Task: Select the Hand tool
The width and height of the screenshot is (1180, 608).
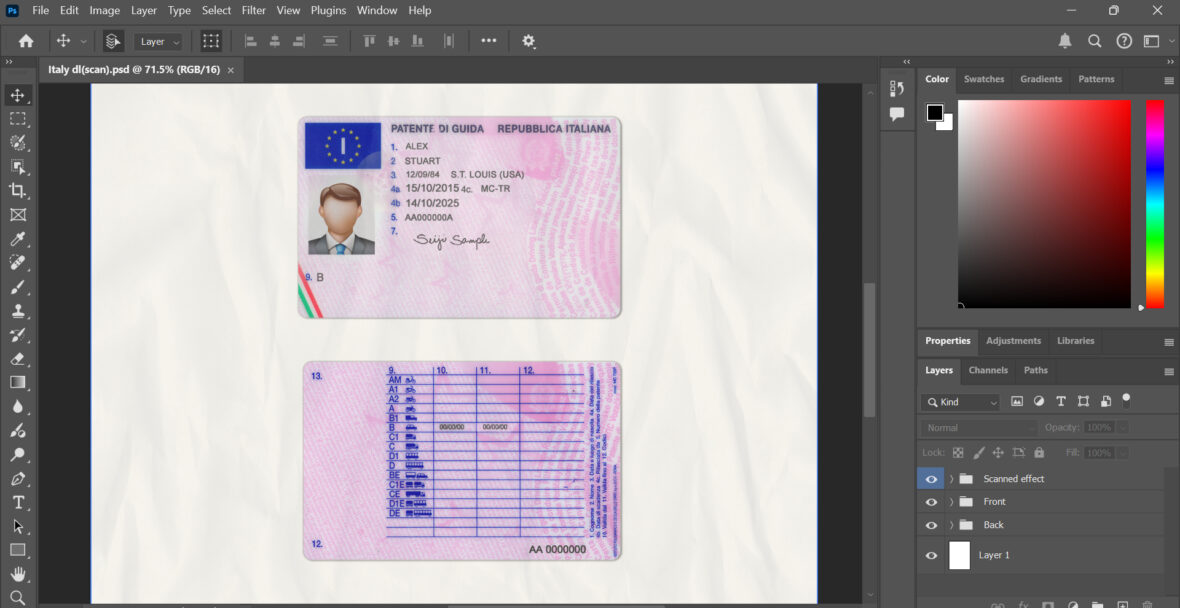Action: click(18, 574)
